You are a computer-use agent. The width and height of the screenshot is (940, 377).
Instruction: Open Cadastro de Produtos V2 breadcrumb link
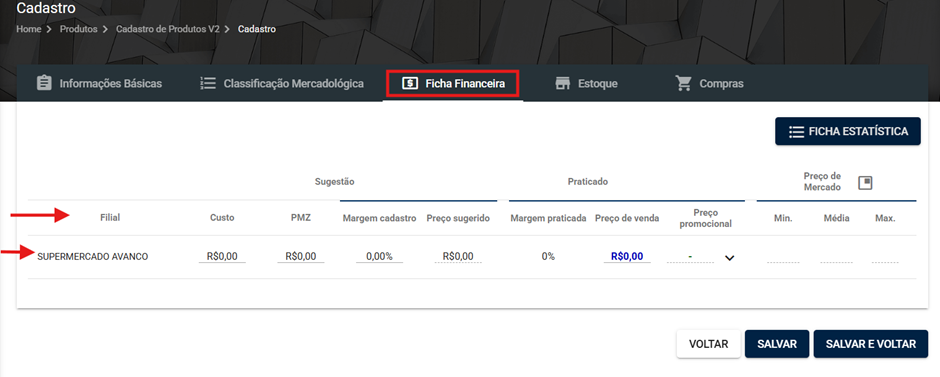(x=168, y=29)
